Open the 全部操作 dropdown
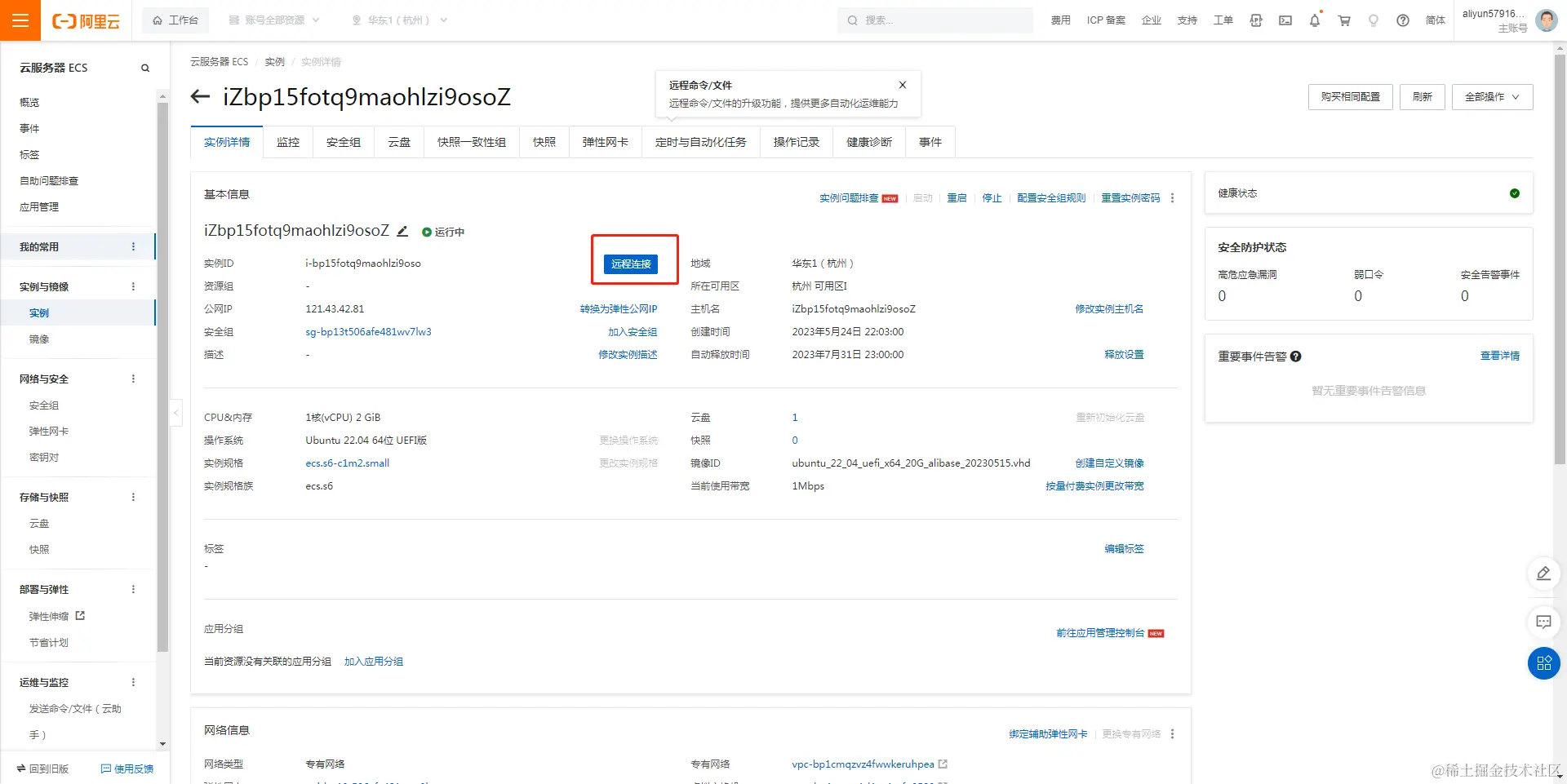 coord(1492,97)
